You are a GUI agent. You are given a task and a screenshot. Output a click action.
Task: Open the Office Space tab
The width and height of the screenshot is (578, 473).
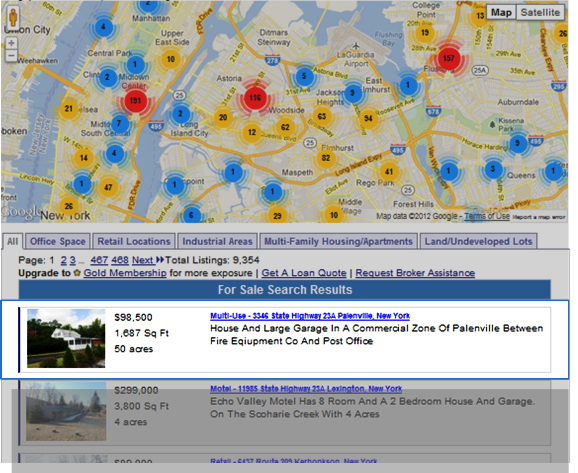58,241
